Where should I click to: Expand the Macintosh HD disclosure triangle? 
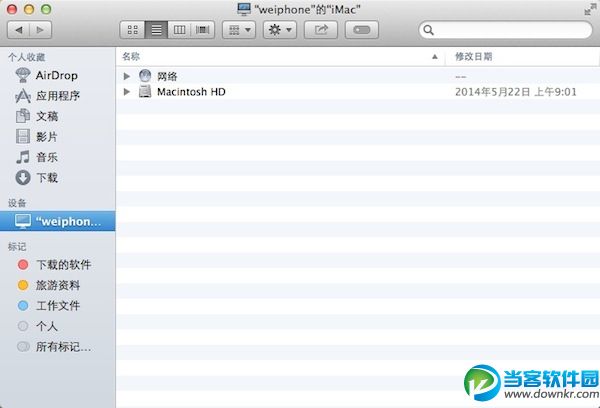pos(127,92)
